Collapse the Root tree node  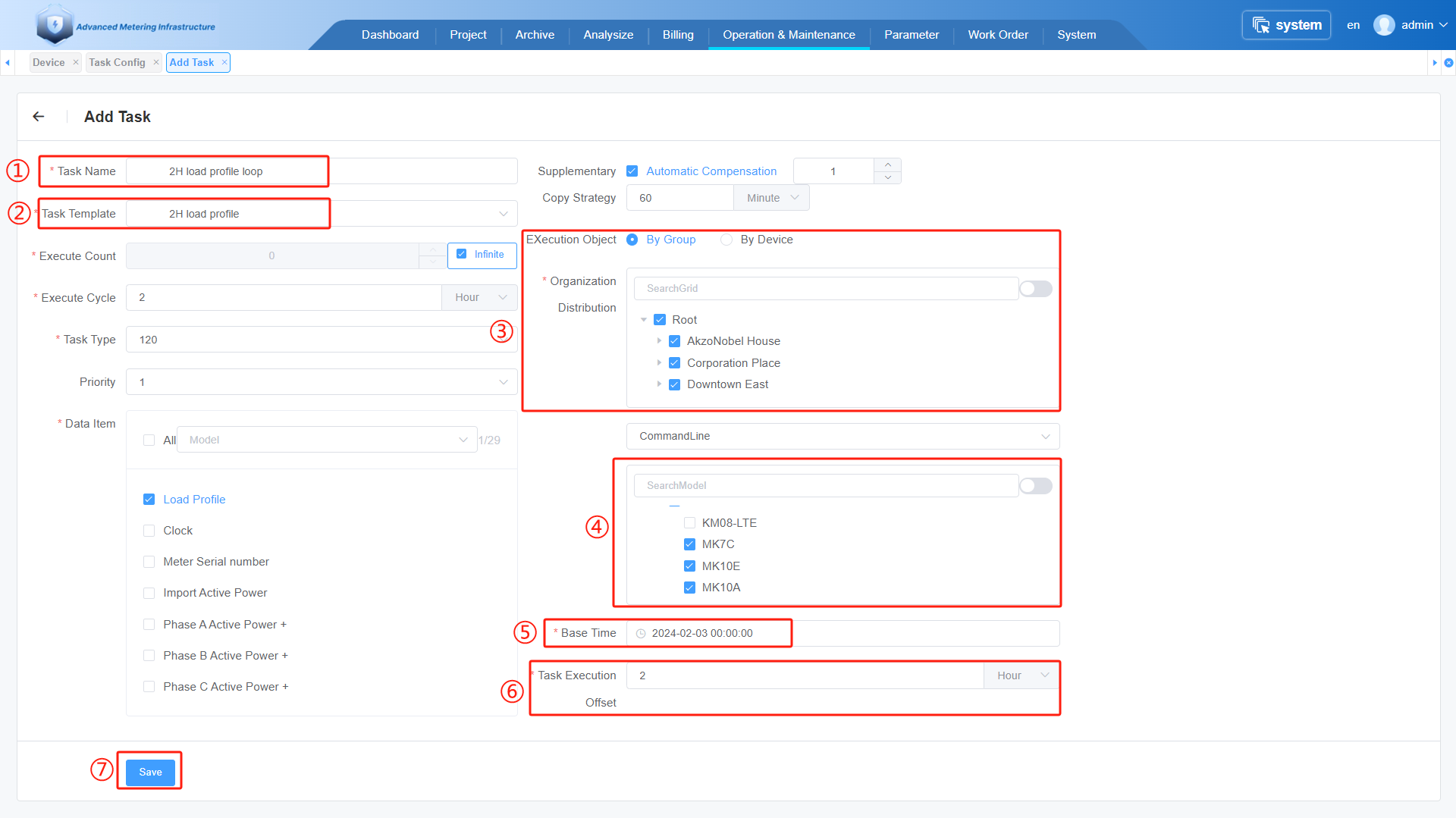[644, 320]
